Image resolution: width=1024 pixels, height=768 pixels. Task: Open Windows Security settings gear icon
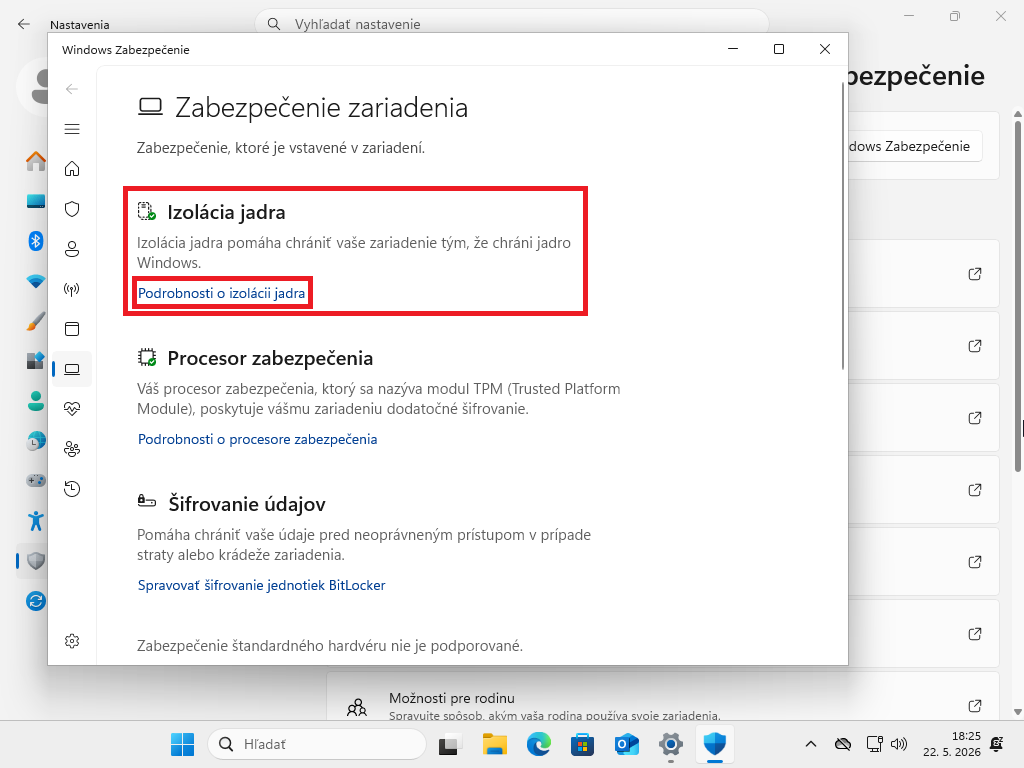[72, 641]
